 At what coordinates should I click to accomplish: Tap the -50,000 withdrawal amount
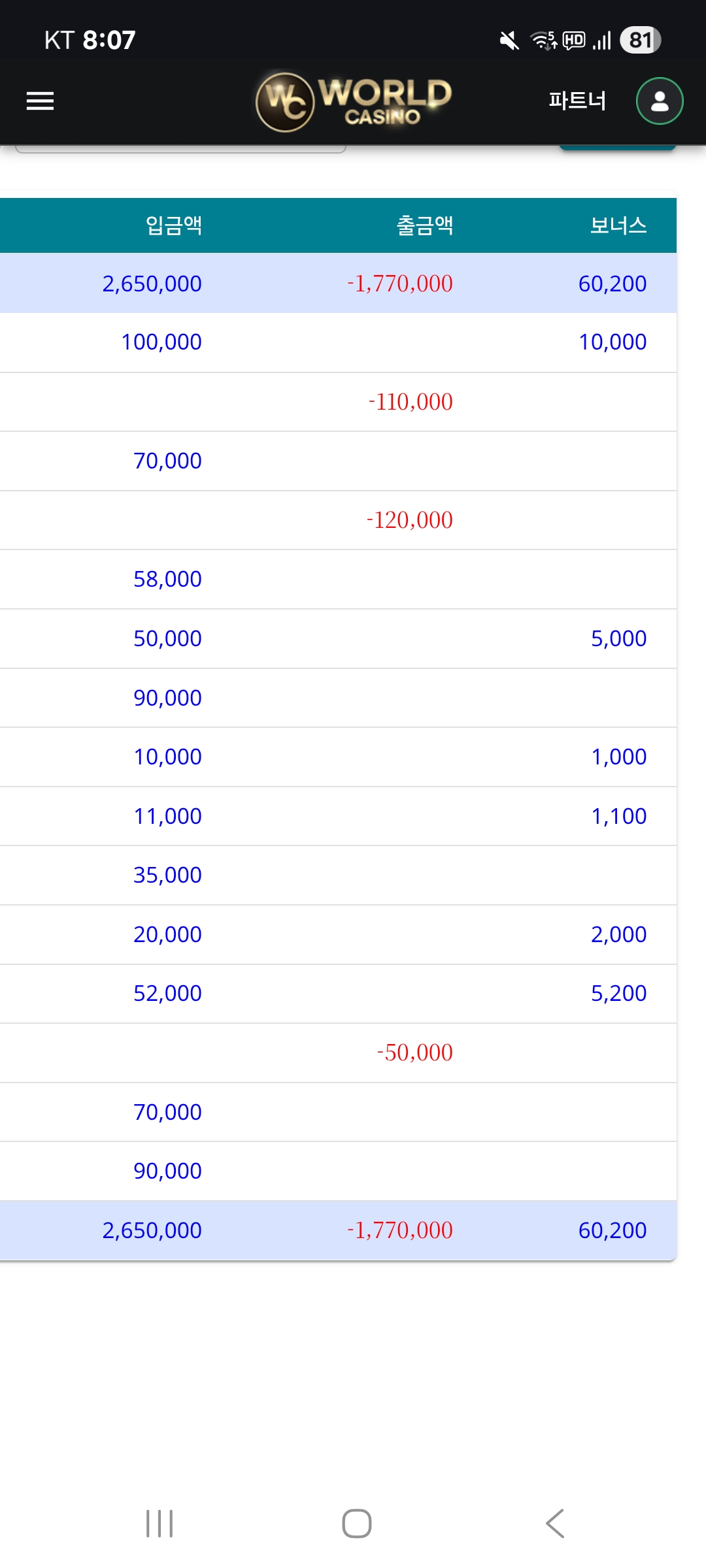tap(414, 1053)
